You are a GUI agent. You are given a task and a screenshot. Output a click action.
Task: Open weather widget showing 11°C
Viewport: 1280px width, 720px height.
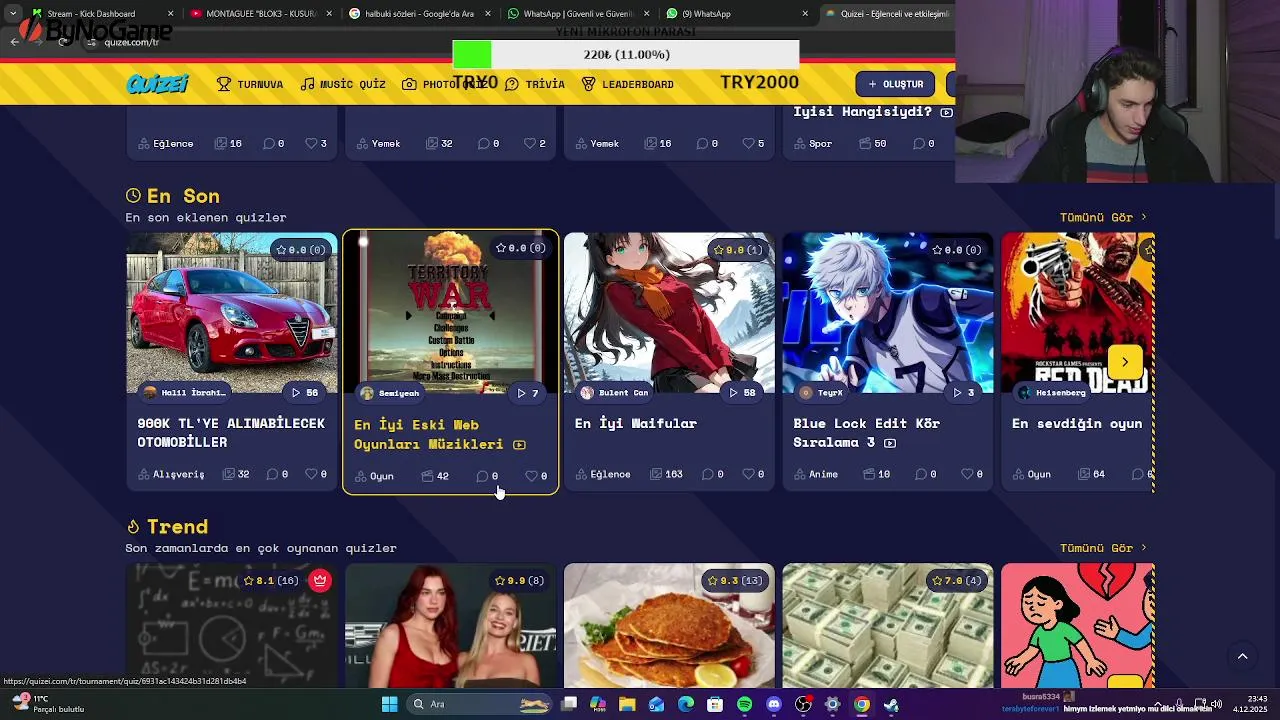click(x=48, y=704)
